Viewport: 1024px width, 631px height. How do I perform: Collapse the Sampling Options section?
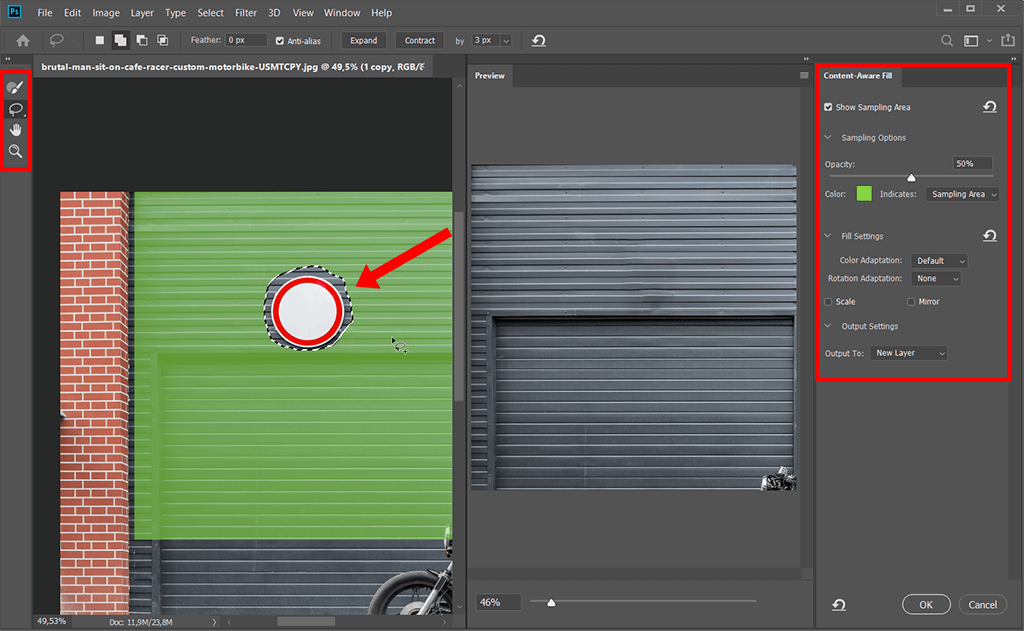point(828,138)
